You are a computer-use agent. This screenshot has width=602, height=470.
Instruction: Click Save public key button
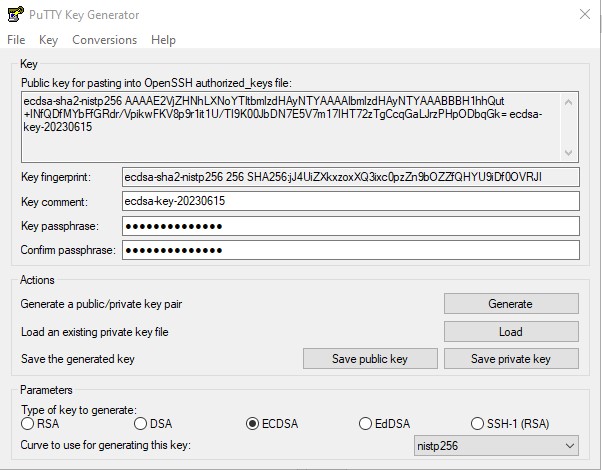370,359
